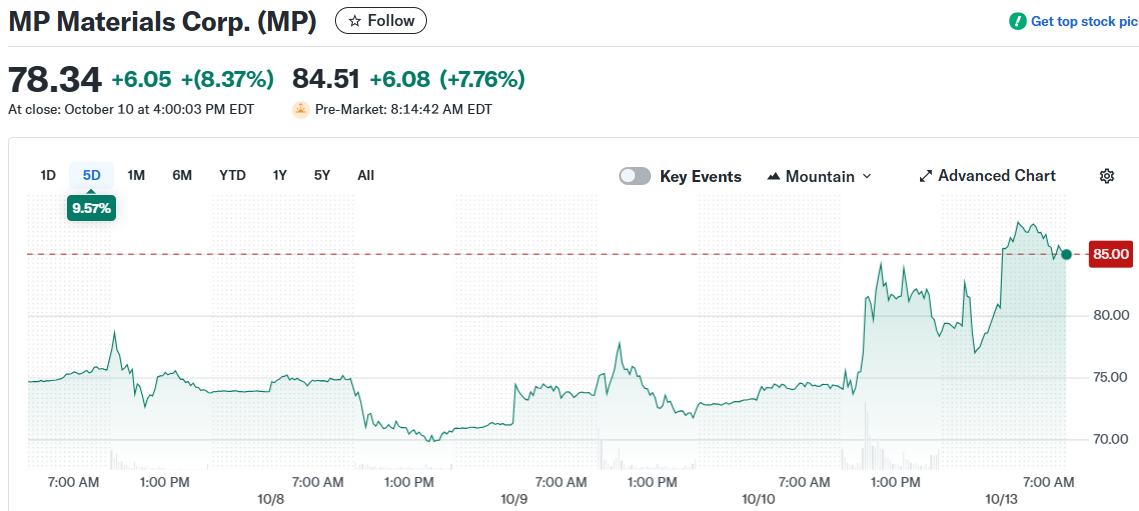Image resolution: width=1139 pixels, height=511 pixels.
Task: Select the 1D time range
Action: coord(48,175)
